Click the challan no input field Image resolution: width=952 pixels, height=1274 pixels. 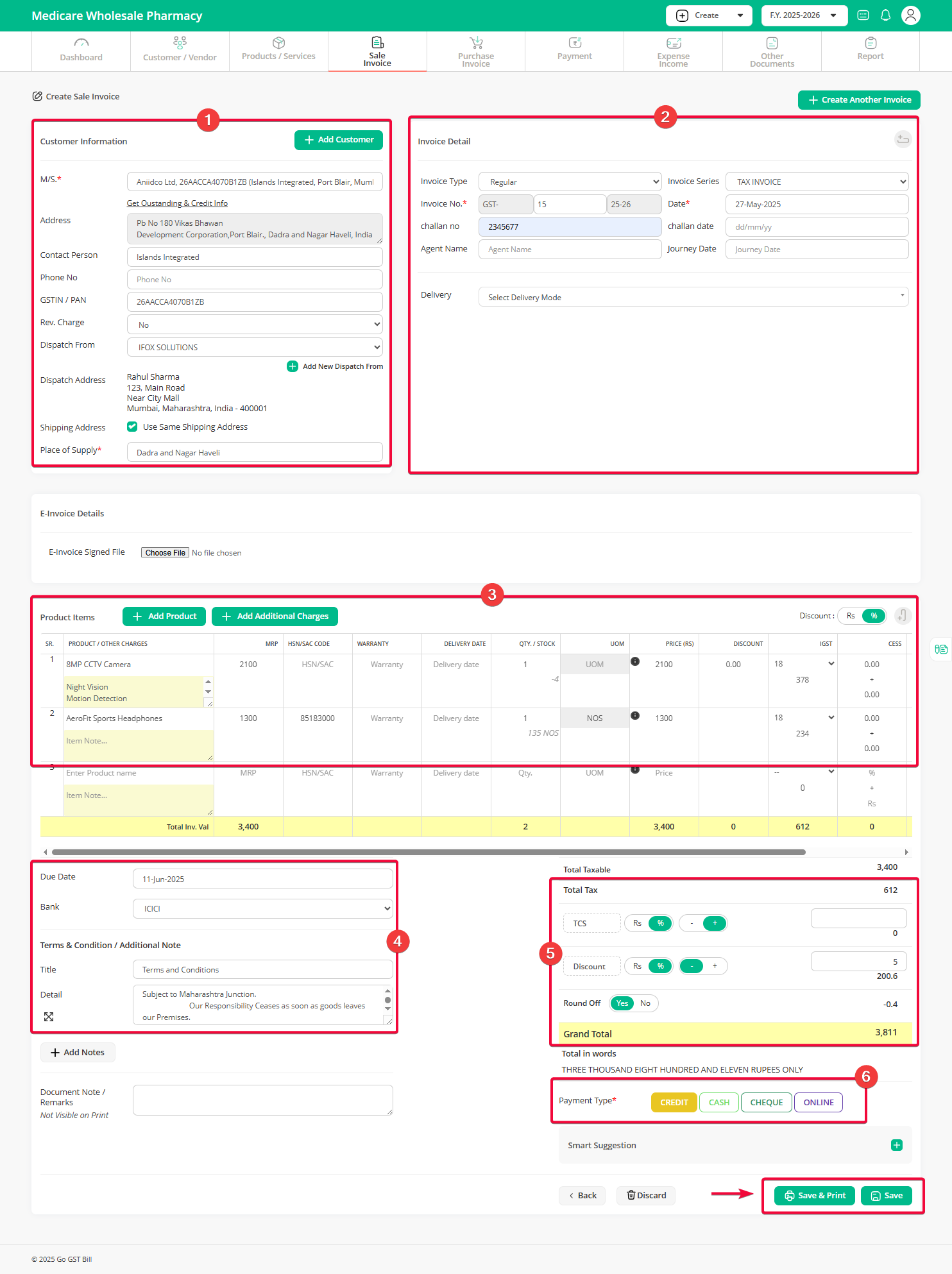tap(570, 226)
